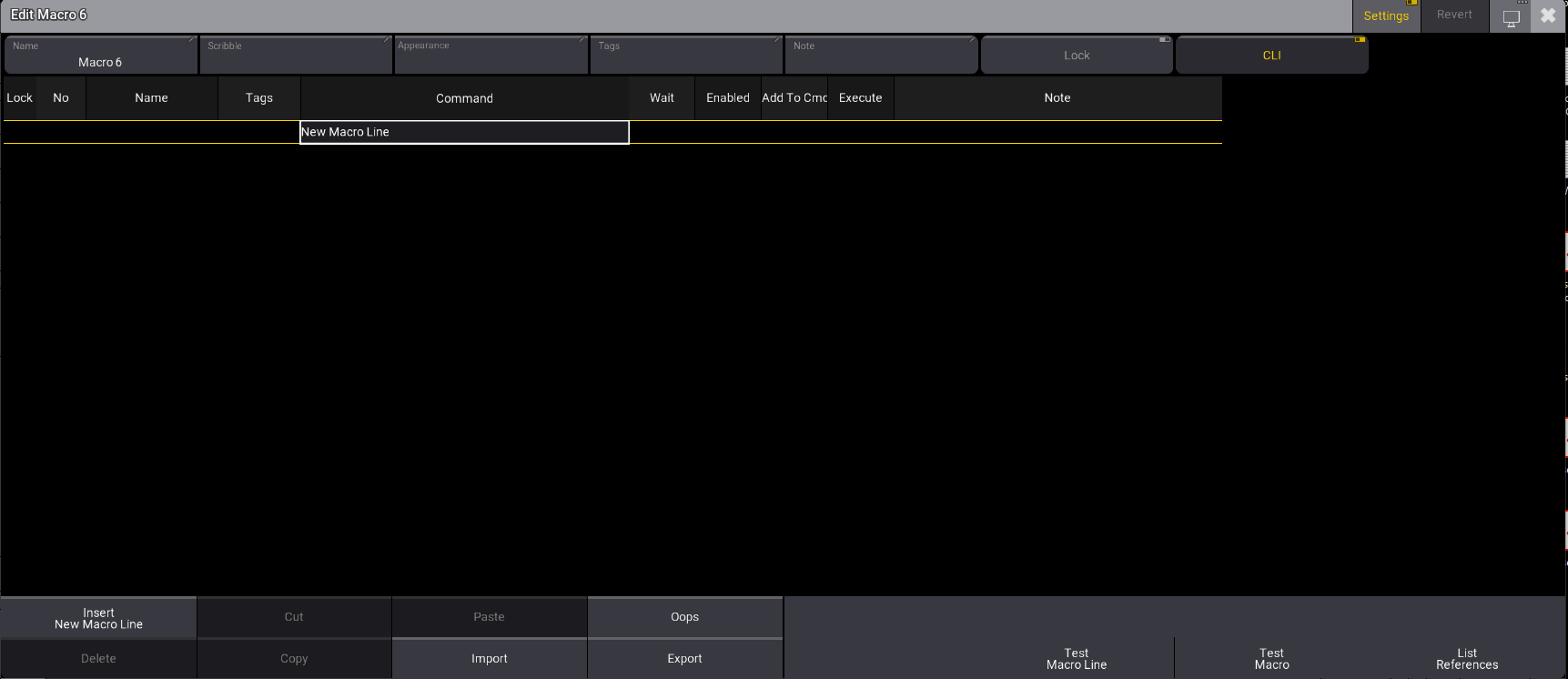Import a macro with Import button
The width and height of the screenshot is (1568, 679).
(x=490, y=659)
